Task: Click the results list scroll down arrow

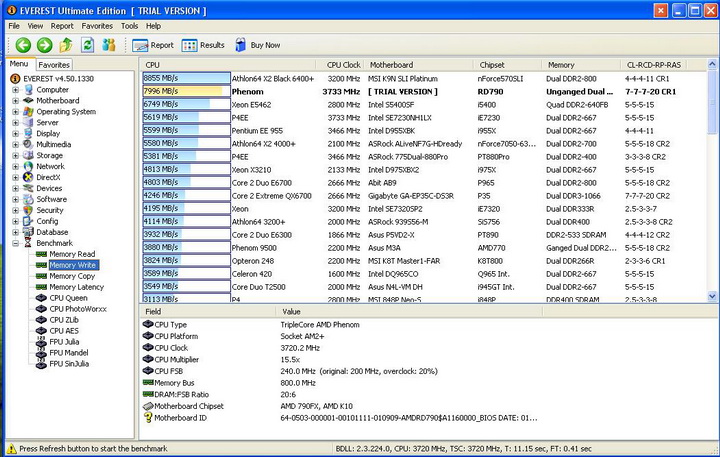Action: tap(712, 296)
